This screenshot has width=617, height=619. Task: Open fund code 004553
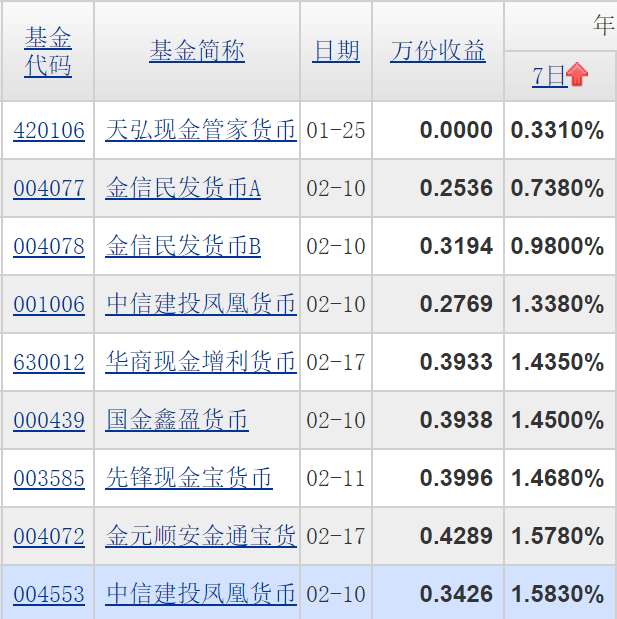coord(49,595)
